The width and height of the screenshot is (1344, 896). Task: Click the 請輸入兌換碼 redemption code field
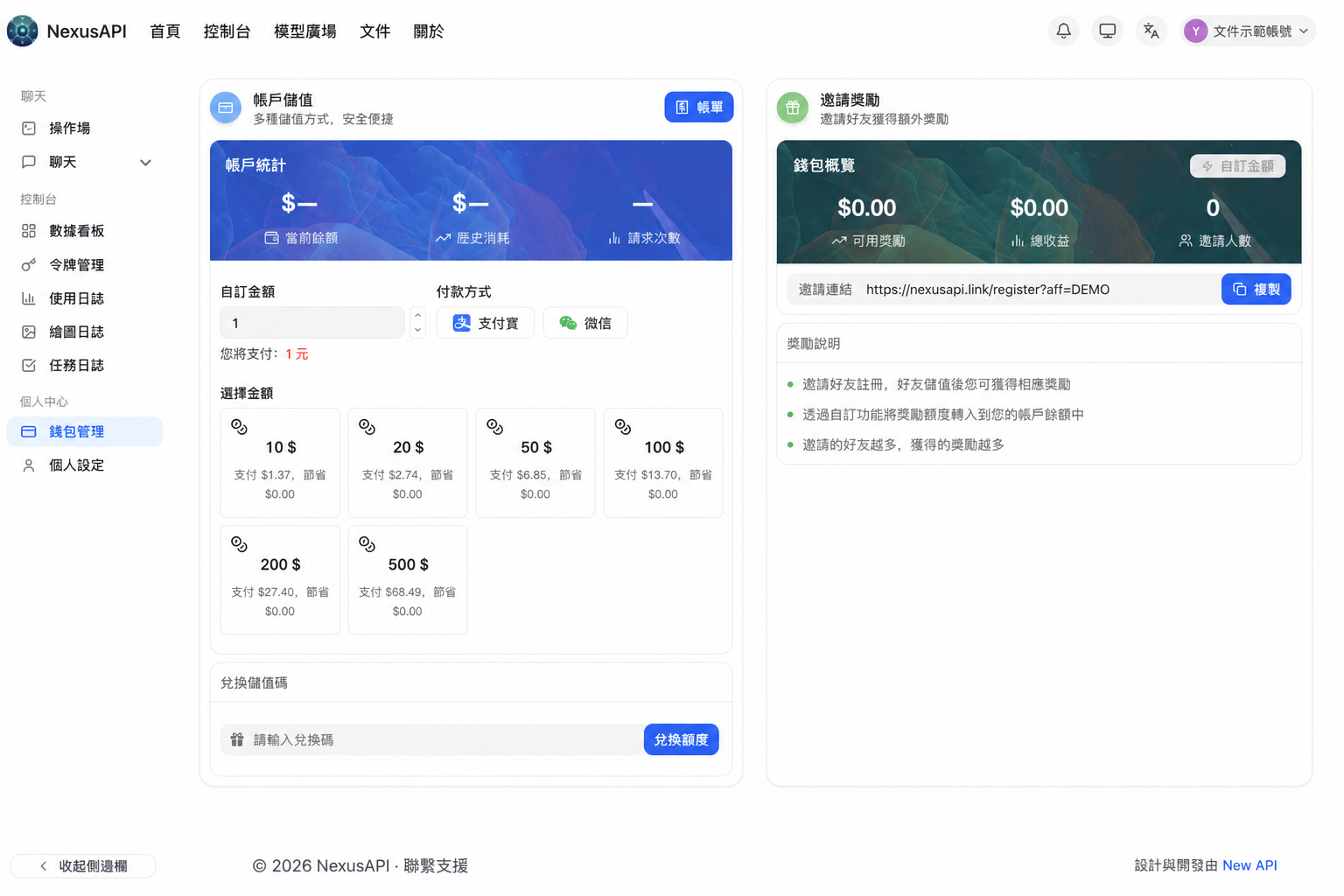click(x=431, y=739)
